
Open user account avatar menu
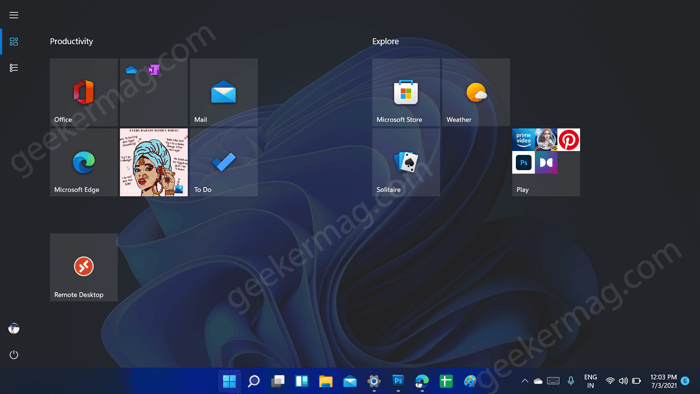14,328
